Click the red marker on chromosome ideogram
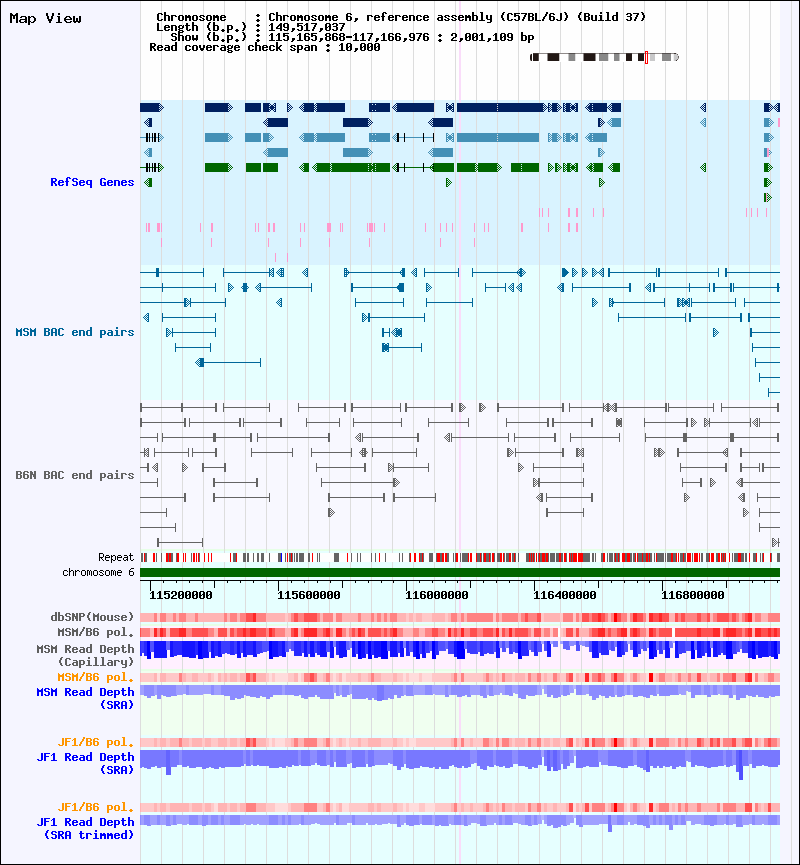This screenshot has width=800, height=865. coord(646,57)
